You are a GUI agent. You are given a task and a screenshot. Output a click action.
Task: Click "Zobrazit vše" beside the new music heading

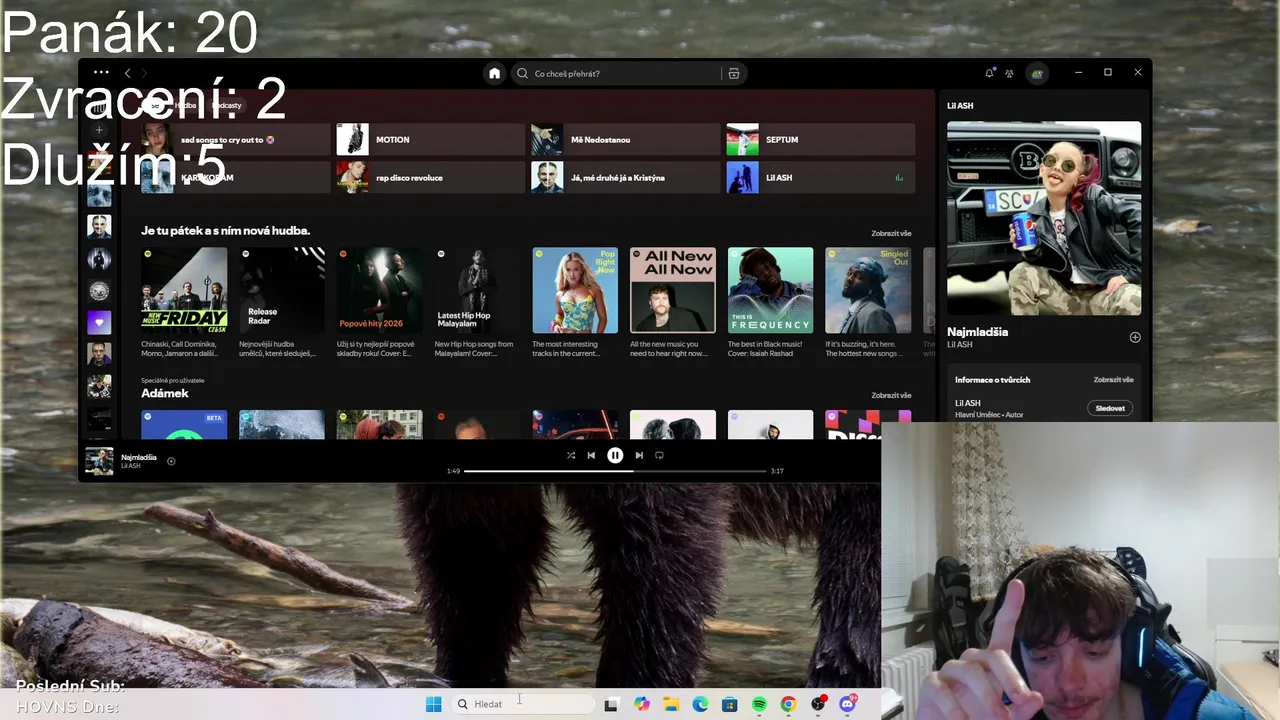tap(891, 233)
